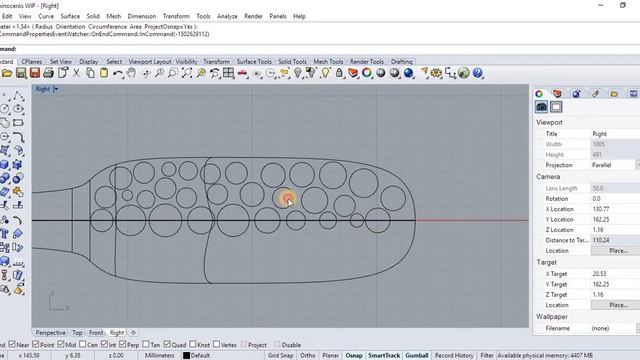Click the red car Named Views icon
The width and height of the screenshot is (640, 360).
point(242,73)
